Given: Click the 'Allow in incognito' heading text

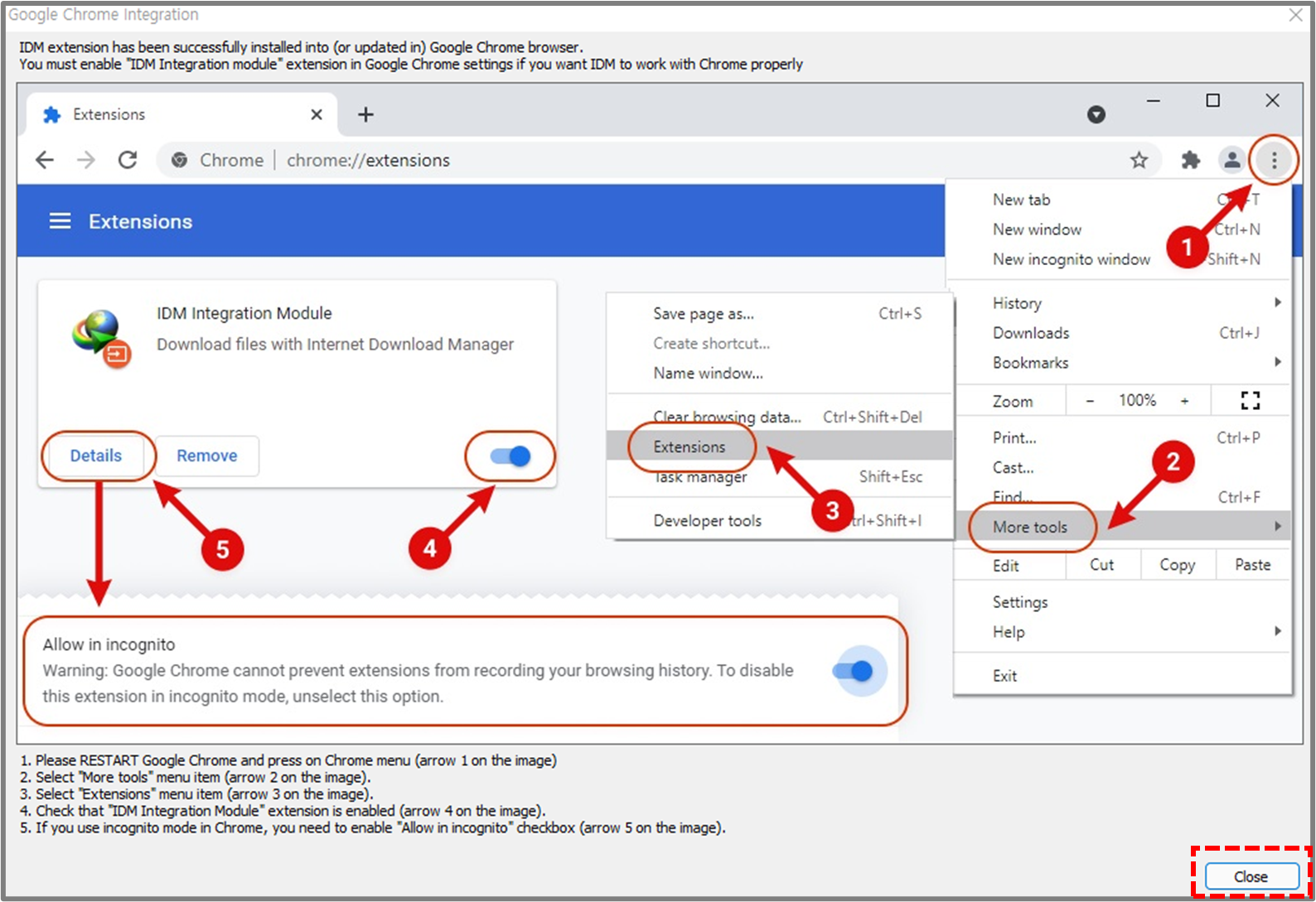Looking at the screenshot, I should coord(109,644).
